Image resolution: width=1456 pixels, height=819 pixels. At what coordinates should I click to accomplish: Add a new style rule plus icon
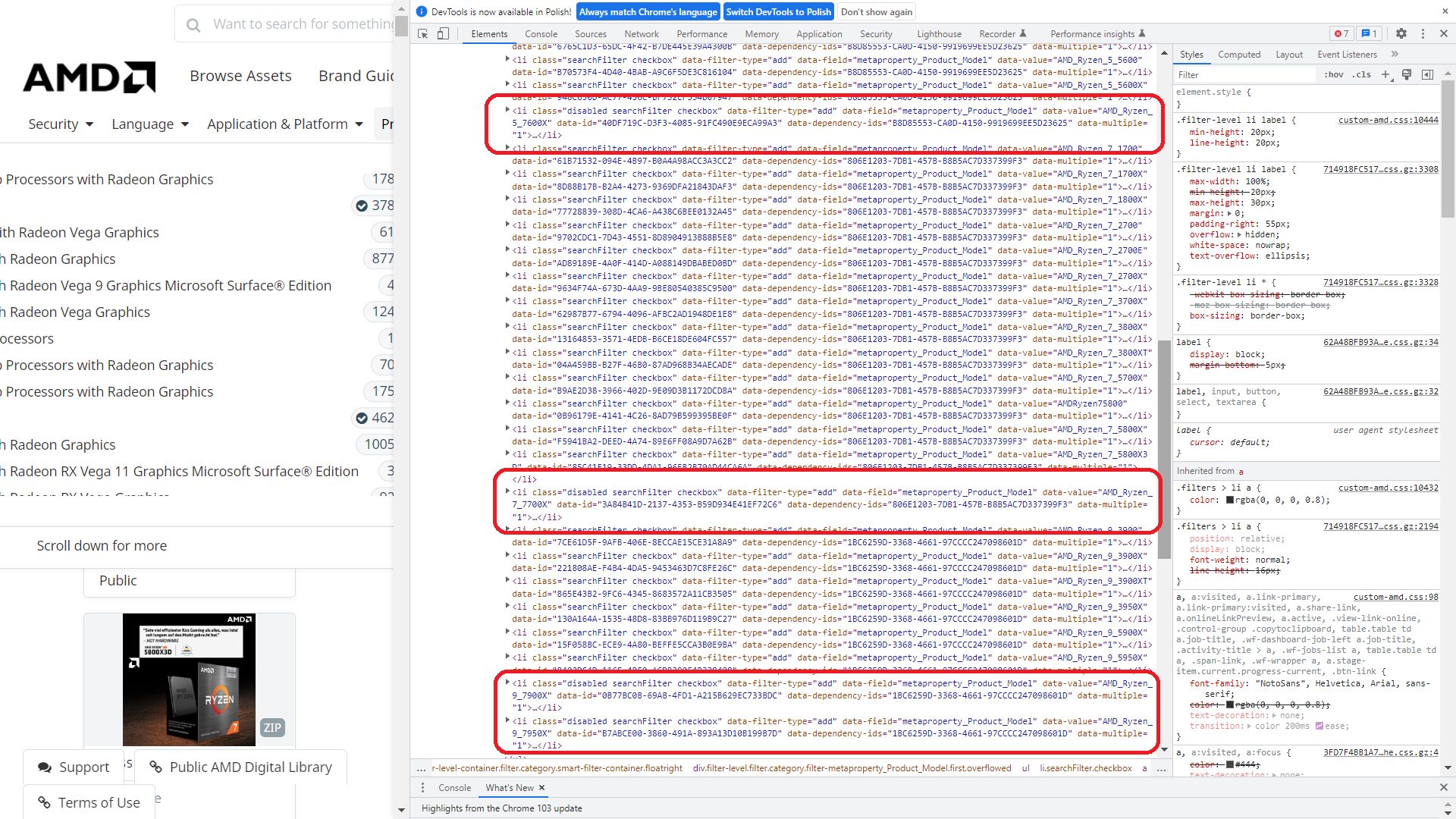tap(1385, 74)
